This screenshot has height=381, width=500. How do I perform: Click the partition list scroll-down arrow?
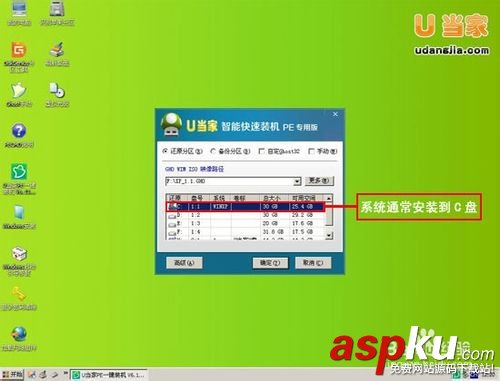pyautogui.click(x=329, y=236)
